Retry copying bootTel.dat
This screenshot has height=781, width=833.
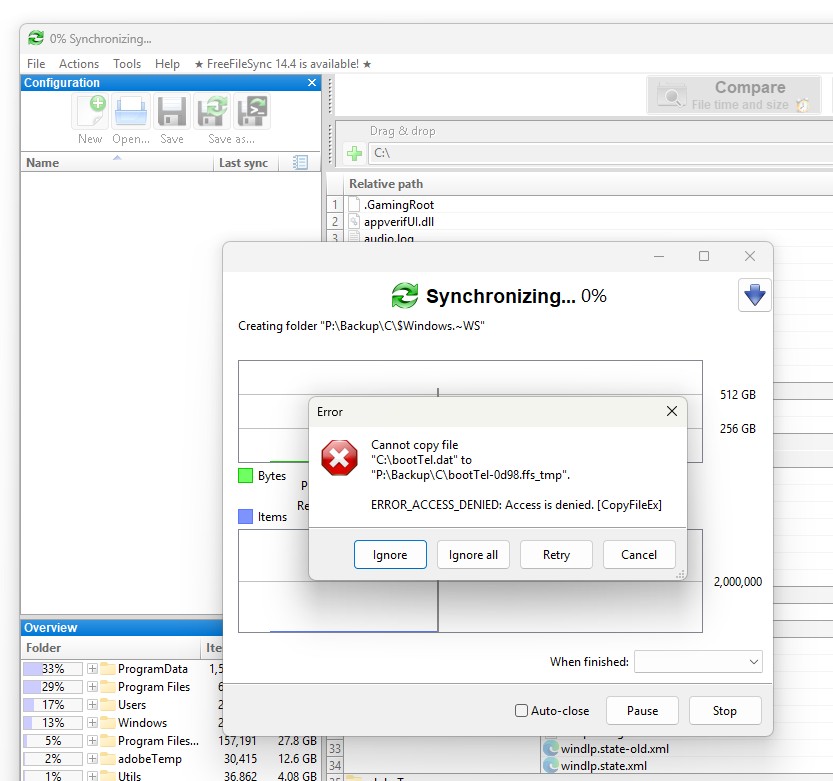556,554
